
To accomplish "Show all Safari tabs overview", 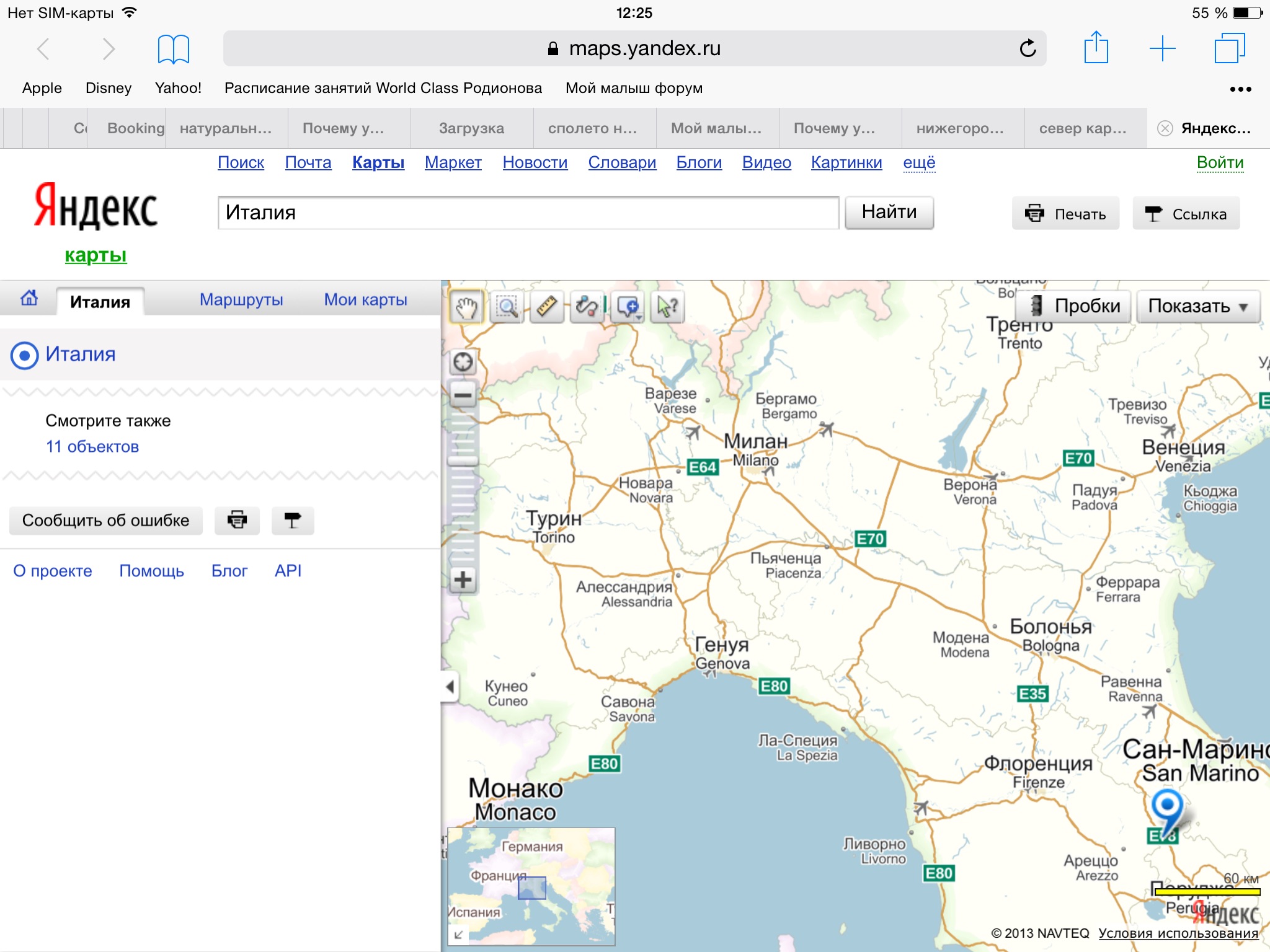I will tap(1229, 48).
